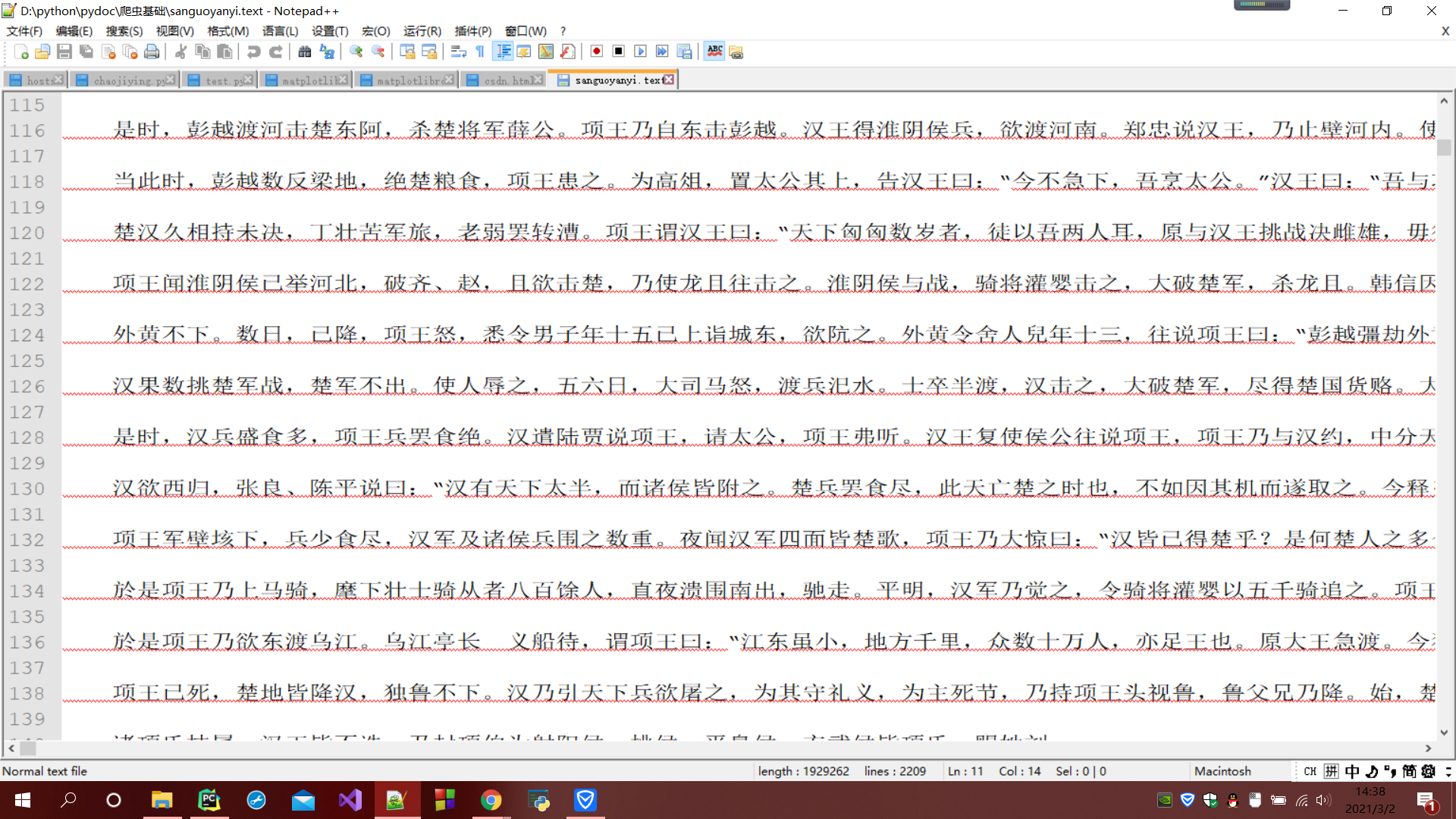The height and width of the screenshot is (819, 1456).
Task: Toggle word wrap toolbar button
Action: pos(458,52)
